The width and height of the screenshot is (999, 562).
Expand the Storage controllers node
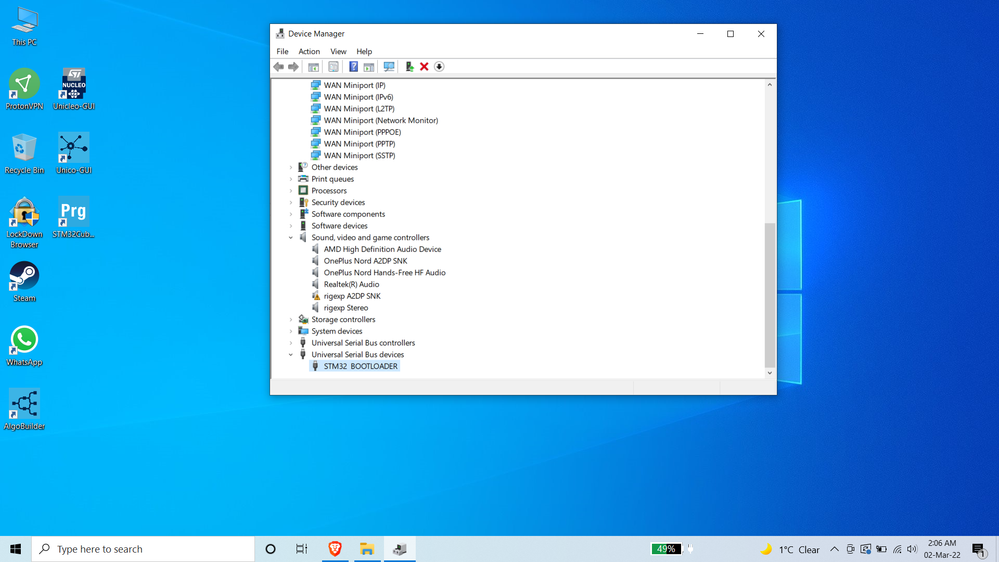(x=291, y=320)
